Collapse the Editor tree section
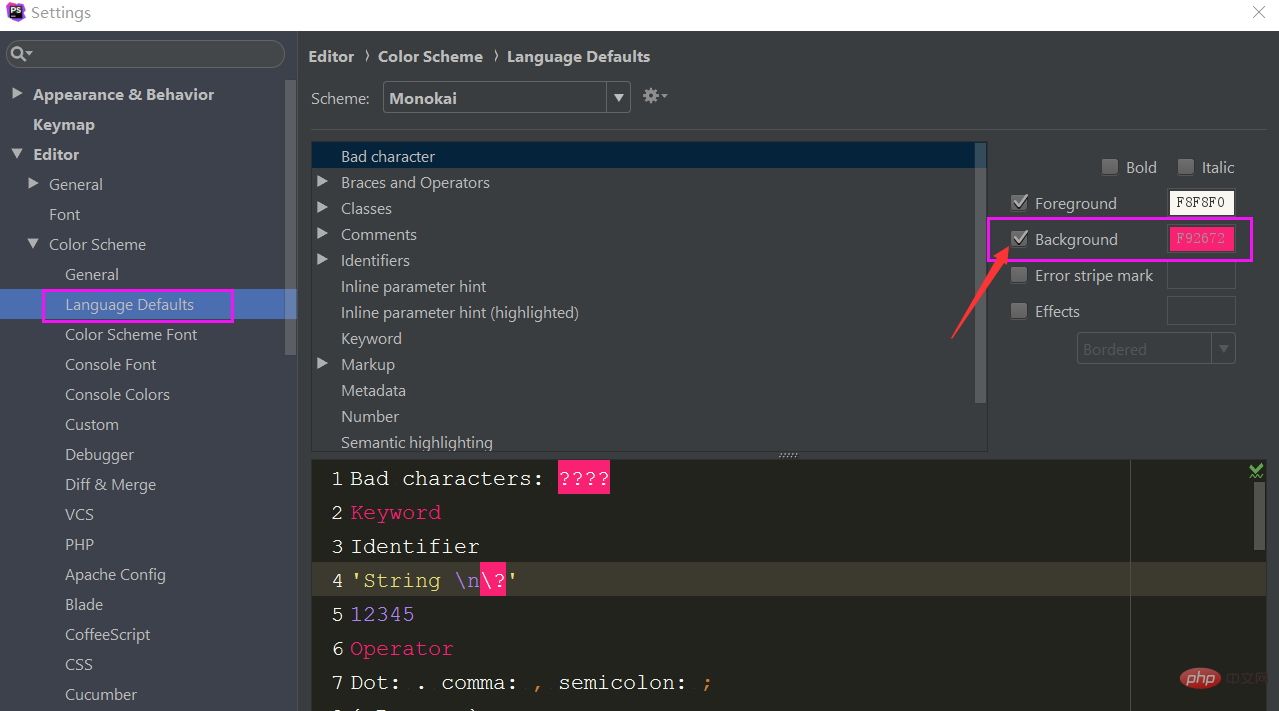The height and width of the screenshot is (711, 1279). pyautogui.click(x=17, y=154)
